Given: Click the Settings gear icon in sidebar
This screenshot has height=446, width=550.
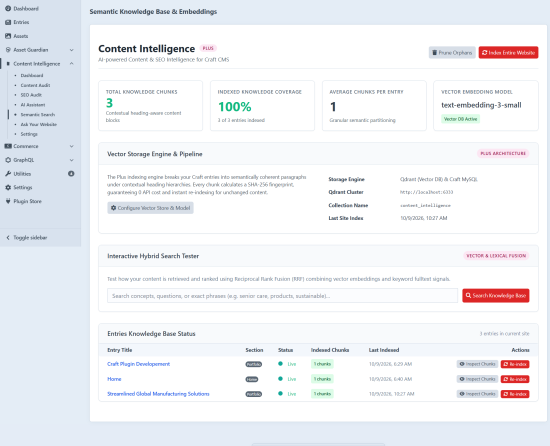Looking at the screenshot, I should [x=8, y=188].
